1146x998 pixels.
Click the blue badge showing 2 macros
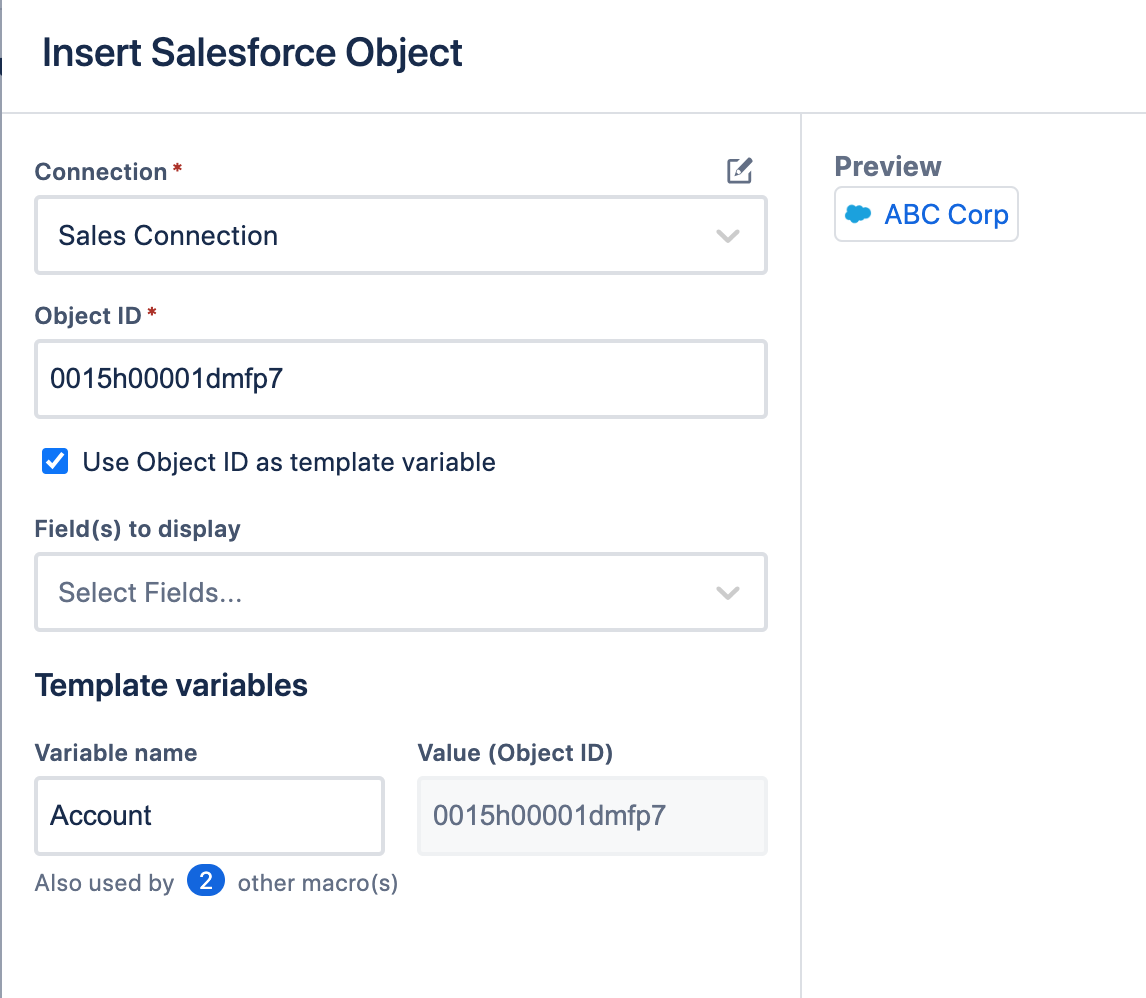pos(205,882)
